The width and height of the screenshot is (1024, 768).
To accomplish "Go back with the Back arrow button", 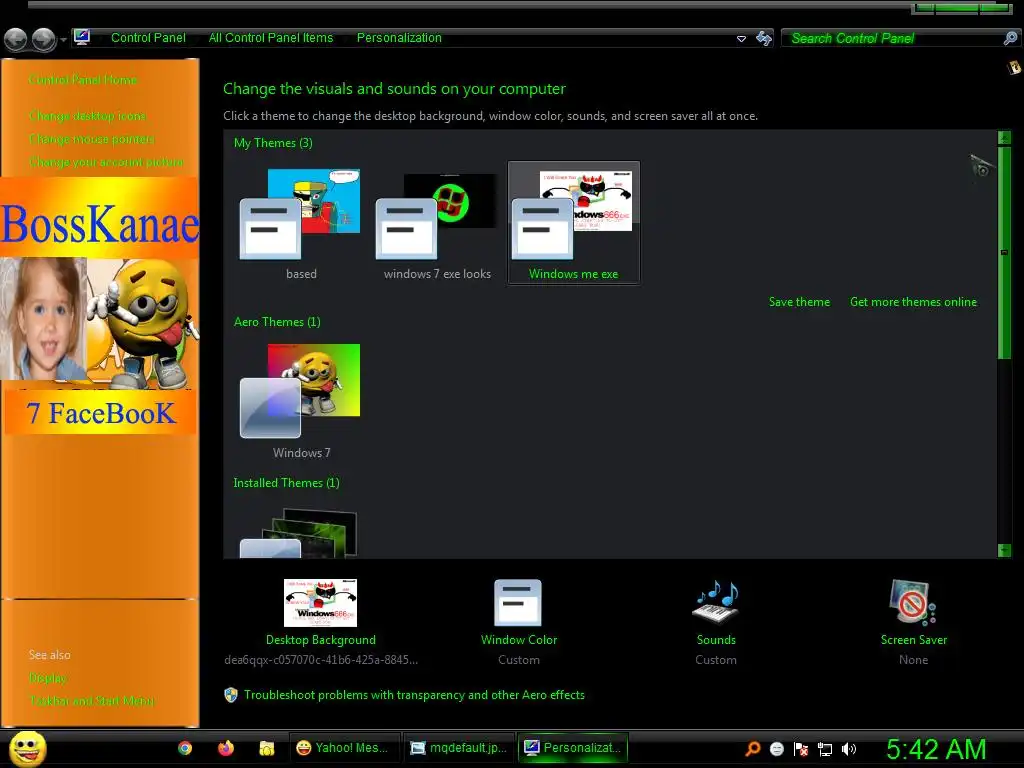I will pyautogui.click(x=16, y=39).
